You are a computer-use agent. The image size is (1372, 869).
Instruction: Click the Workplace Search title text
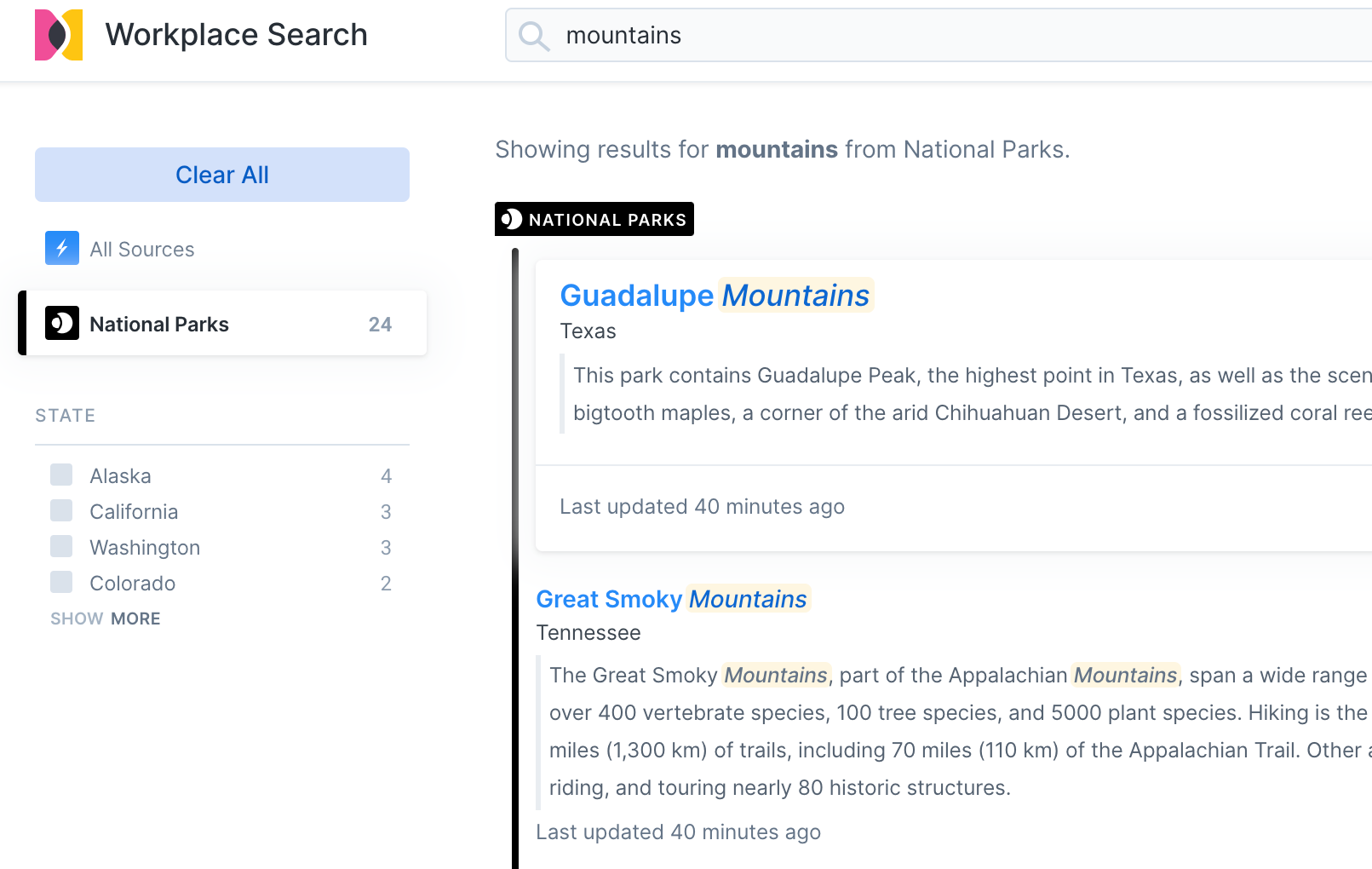(x=237, y=35)
